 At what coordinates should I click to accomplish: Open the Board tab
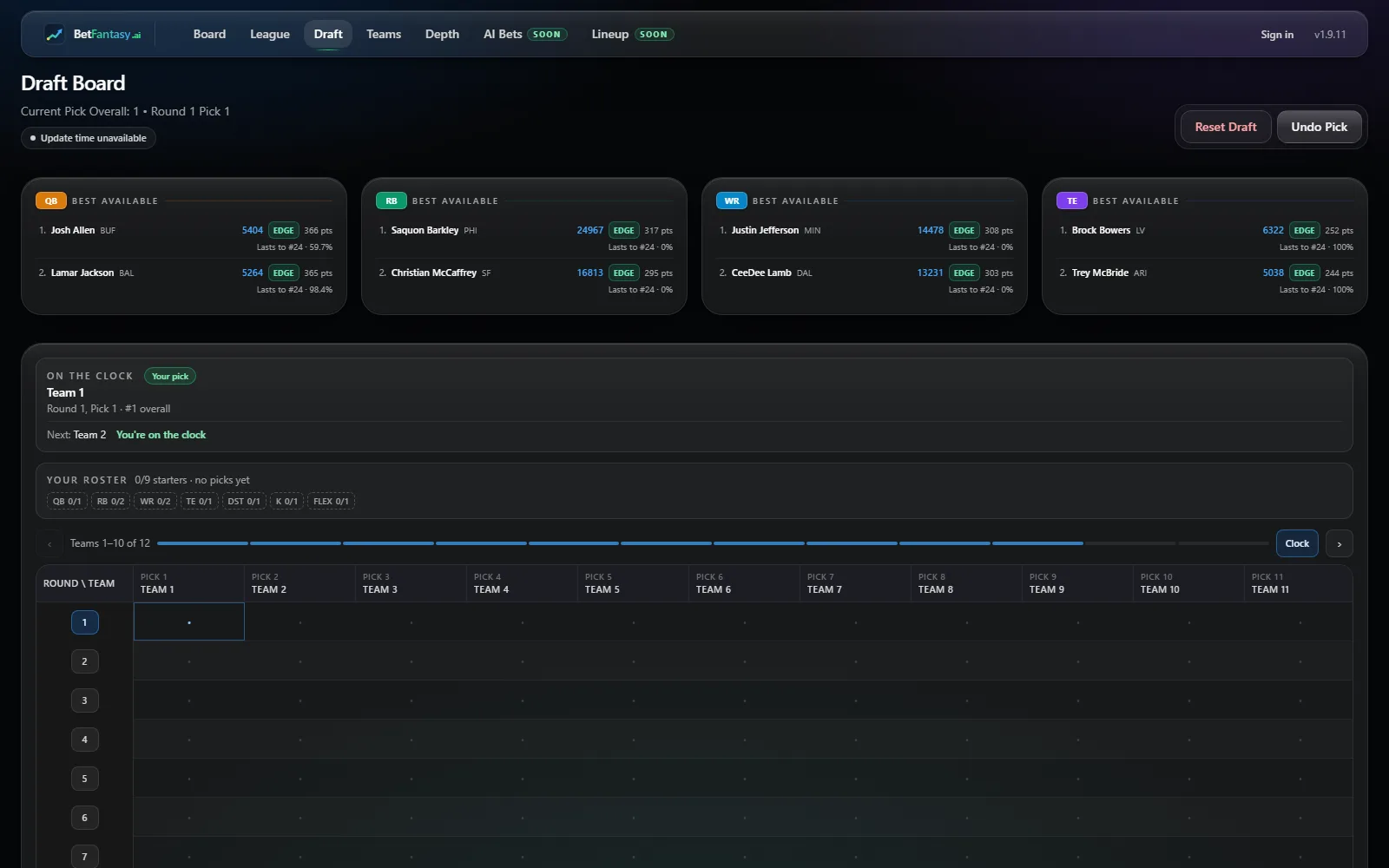pos(209,35)
